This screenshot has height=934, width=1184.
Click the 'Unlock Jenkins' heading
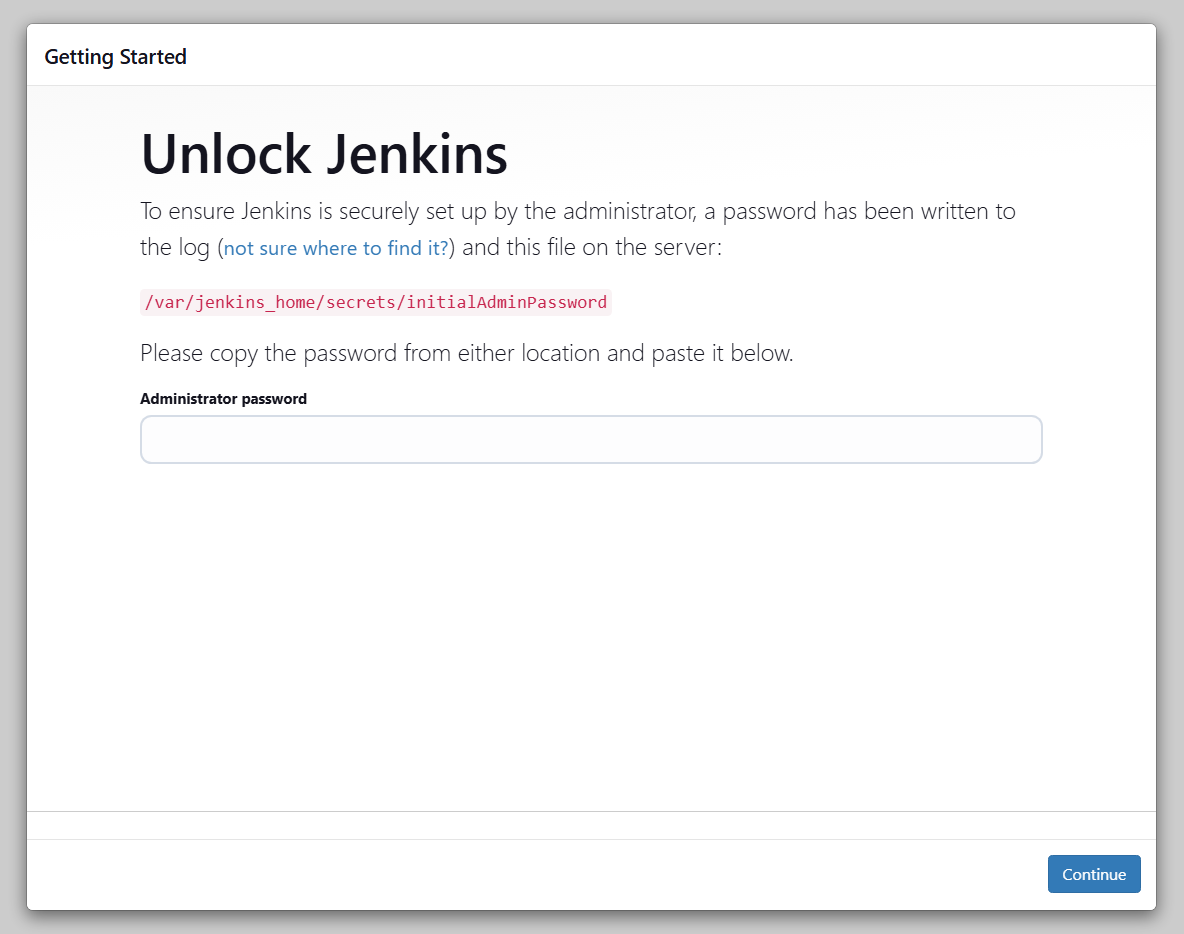pyautogui.click(x=324, y=155)
